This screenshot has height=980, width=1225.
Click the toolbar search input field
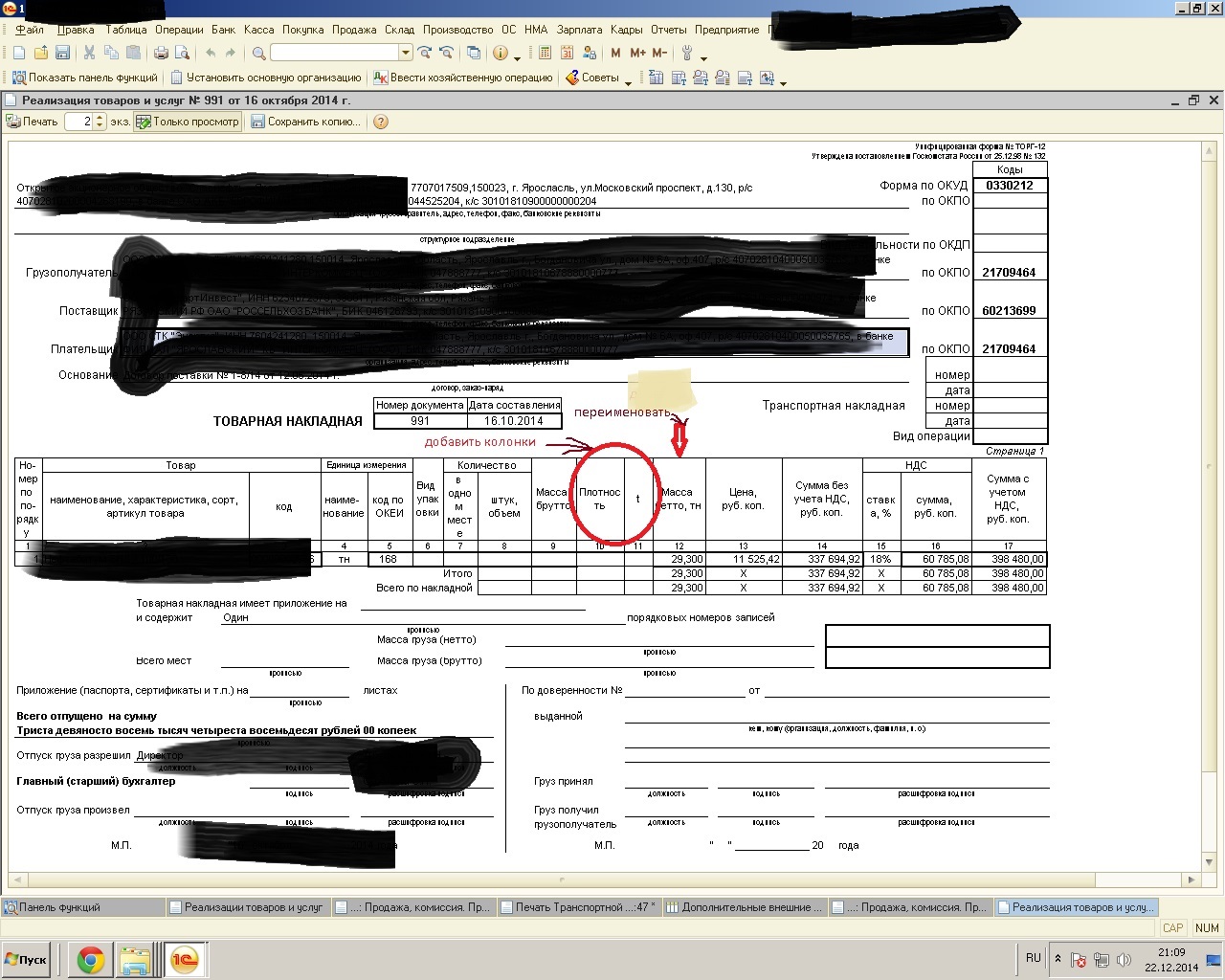(x=333, y=54)
